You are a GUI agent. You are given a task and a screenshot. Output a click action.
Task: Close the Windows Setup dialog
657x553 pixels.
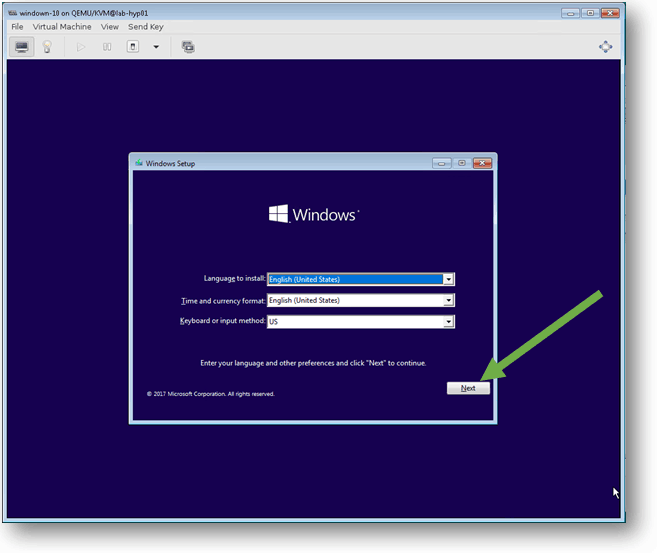(x=482, y=163)
